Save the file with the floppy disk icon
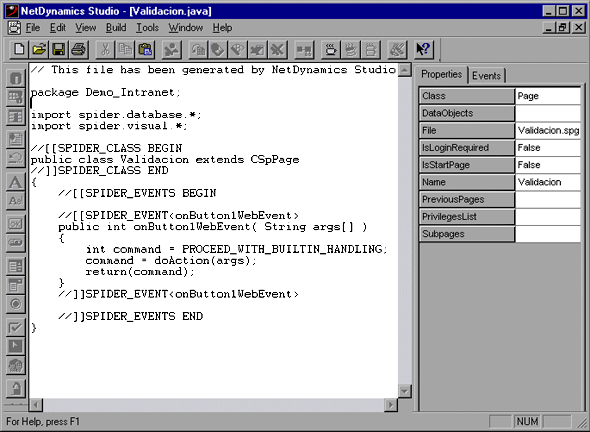Image resolution: width=590 pixels, height=432 pixels. pos(59,49)
